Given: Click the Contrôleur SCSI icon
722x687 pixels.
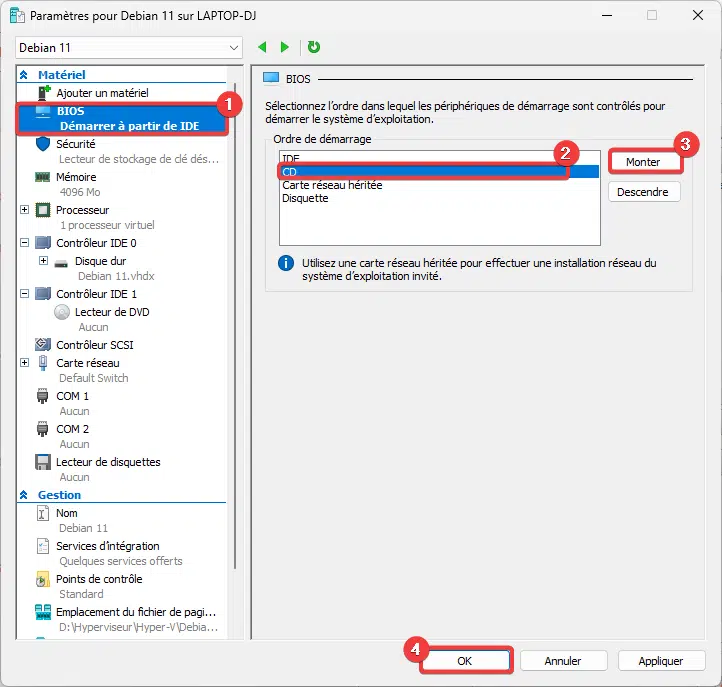Looking at the screenshot, I should click(43, 344).
